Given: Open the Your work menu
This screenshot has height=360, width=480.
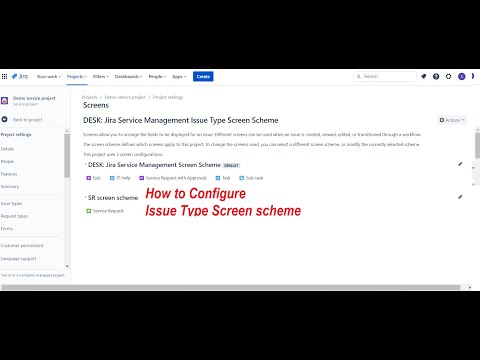Looking at the screenshot, I should pos(49,76).
